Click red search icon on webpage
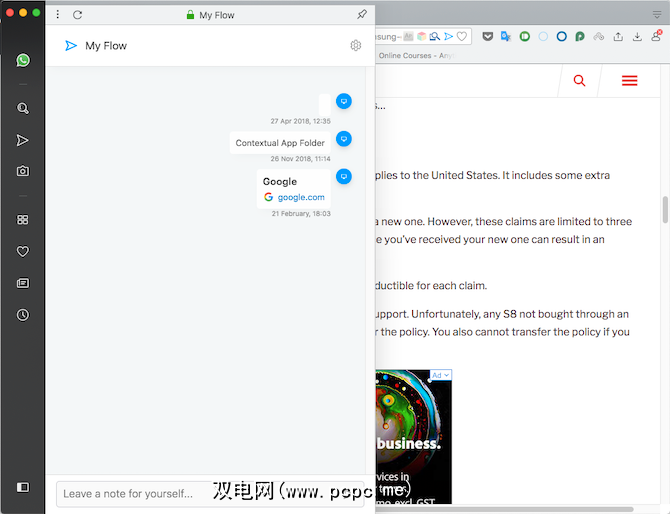 click(x=579, y=80)
